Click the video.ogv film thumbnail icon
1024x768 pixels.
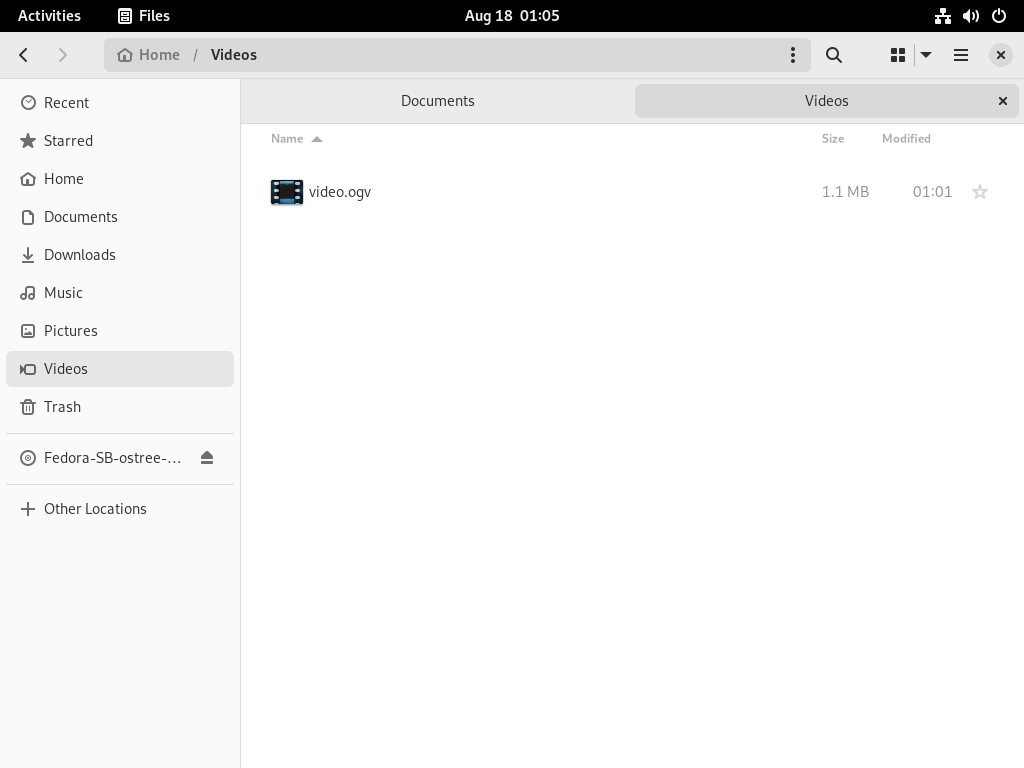coord(287,192)
